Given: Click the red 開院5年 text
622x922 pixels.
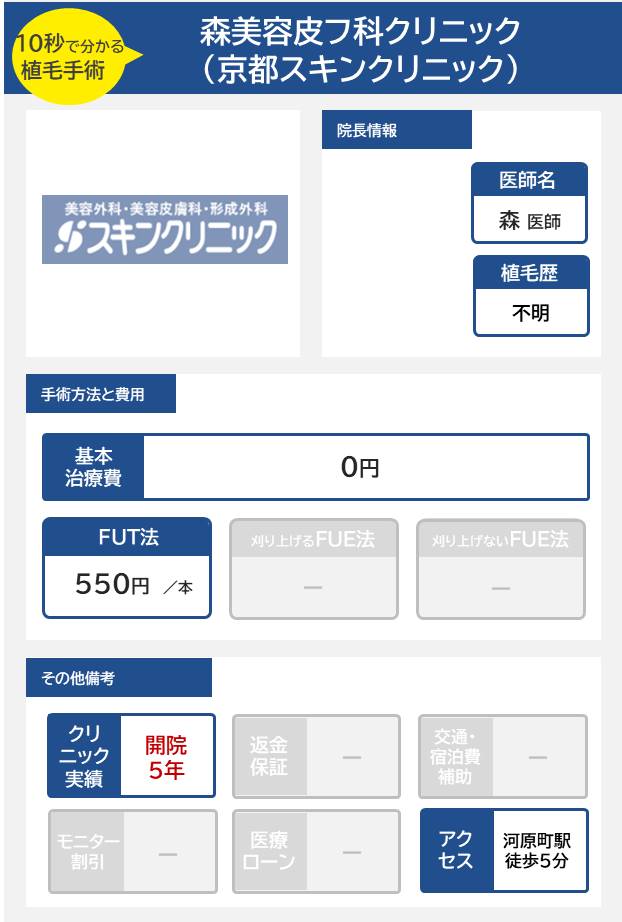Looking at the screenshot, I should pyautogui.click(x=166, y=757).
